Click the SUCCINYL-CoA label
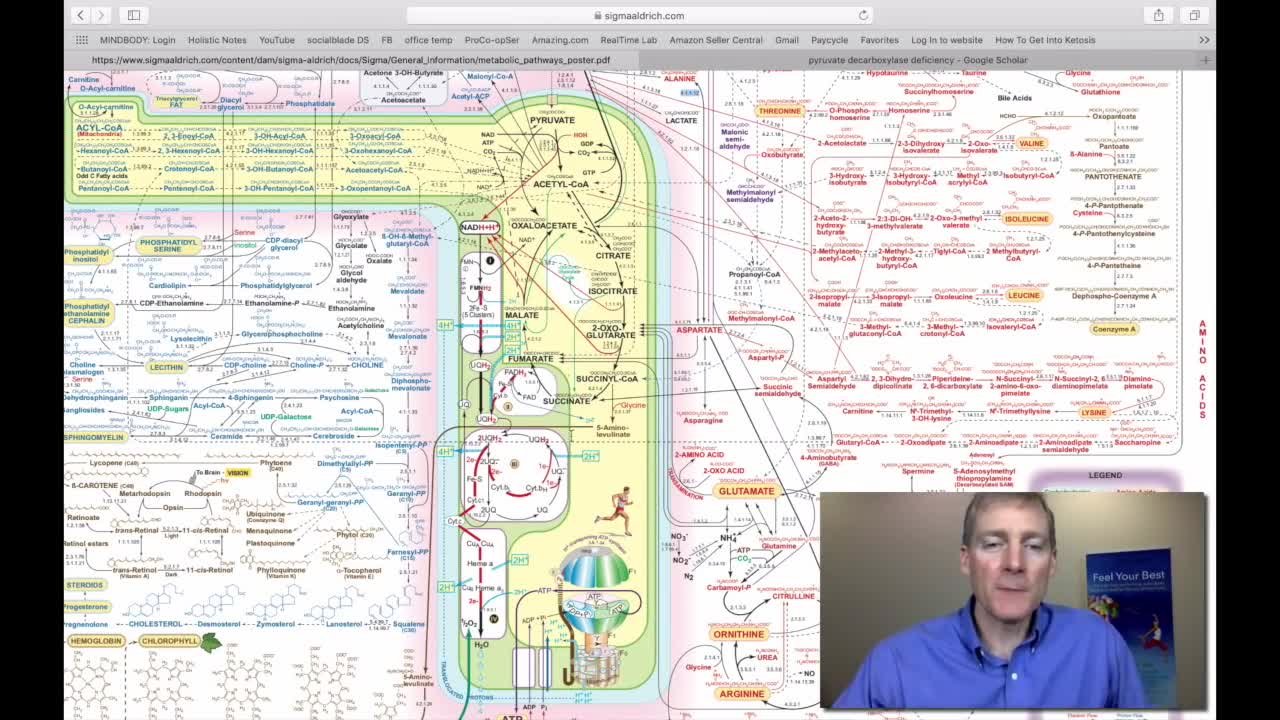Screen dimensions: 1280x720 click(x=607, y=379)
